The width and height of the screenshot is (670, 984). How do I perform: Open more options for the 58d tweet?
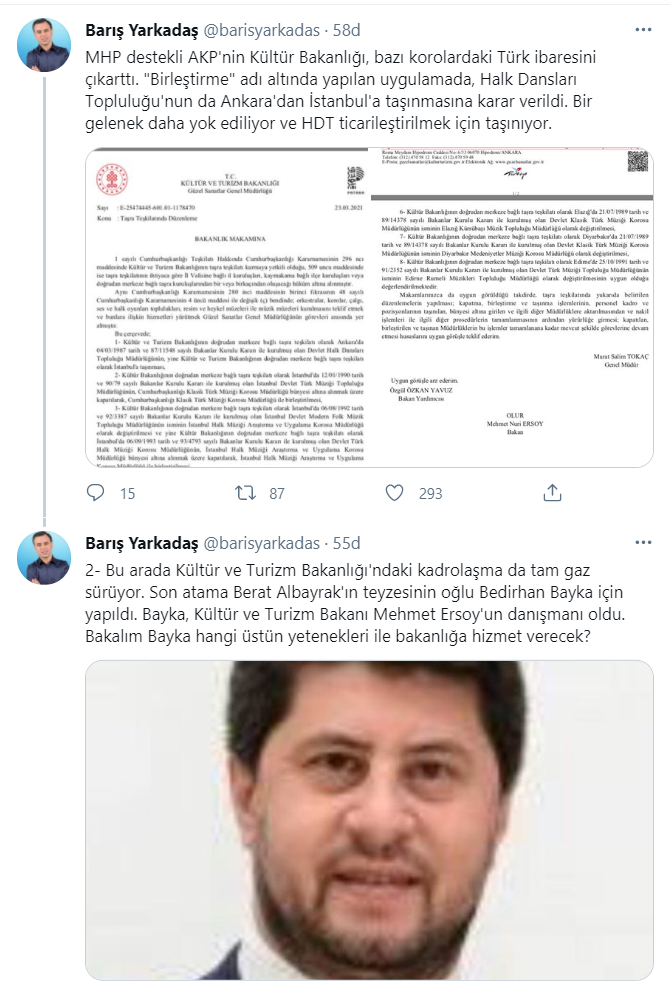tap(643, 29)
